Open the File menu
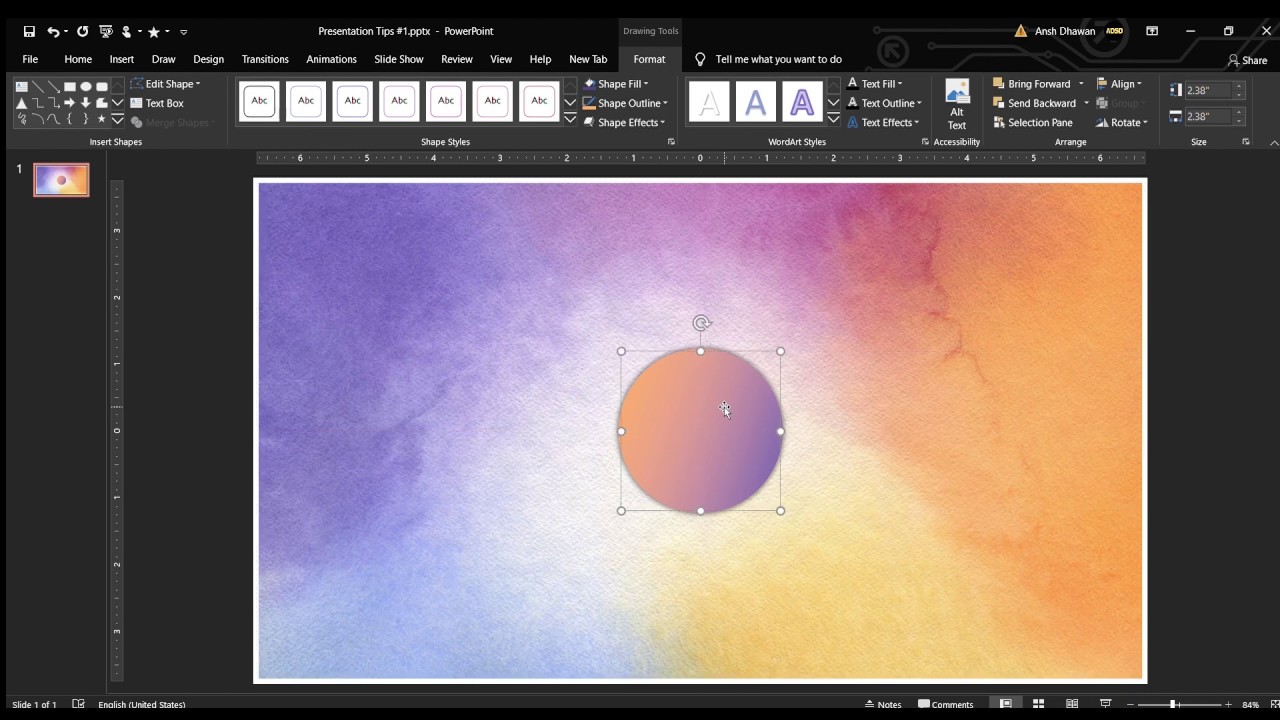This screenshot has width=1280, height=720. (x=30, y=59)
